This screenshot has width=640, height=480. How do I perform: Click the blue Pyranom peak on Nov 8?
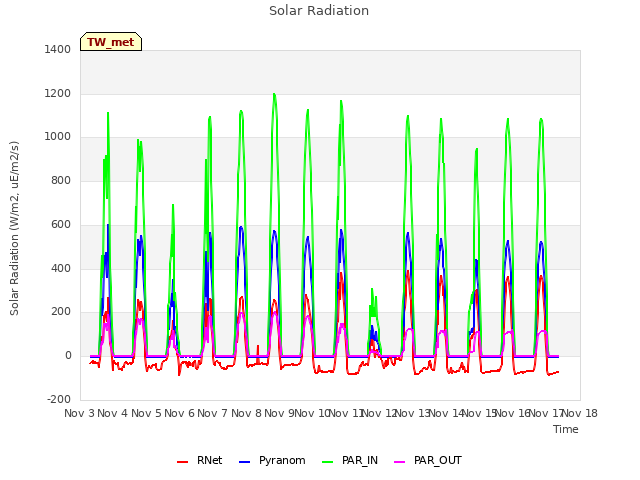point(241,227)
